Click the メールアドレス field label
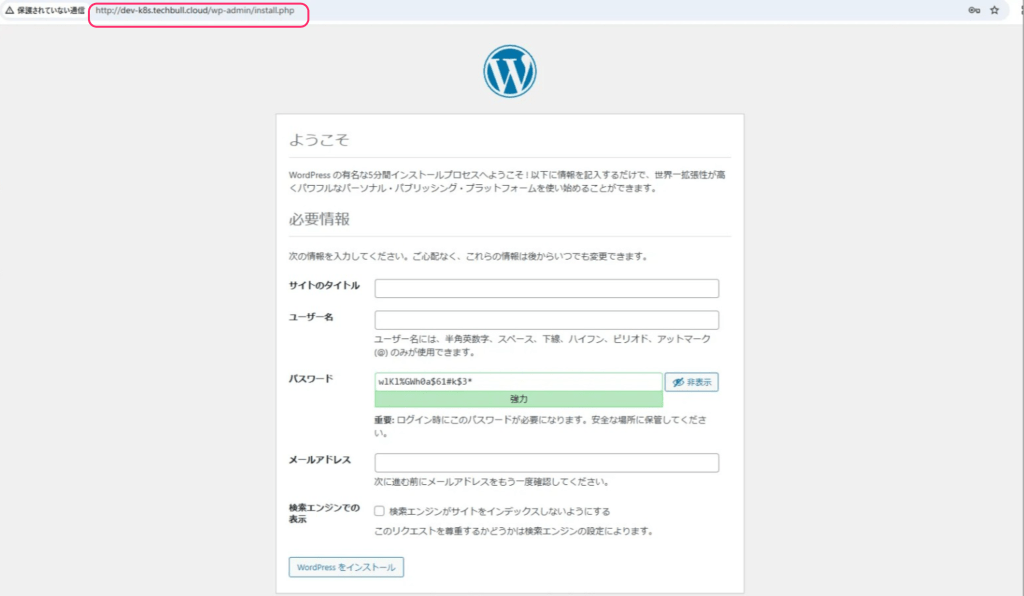 click(319, 460)
